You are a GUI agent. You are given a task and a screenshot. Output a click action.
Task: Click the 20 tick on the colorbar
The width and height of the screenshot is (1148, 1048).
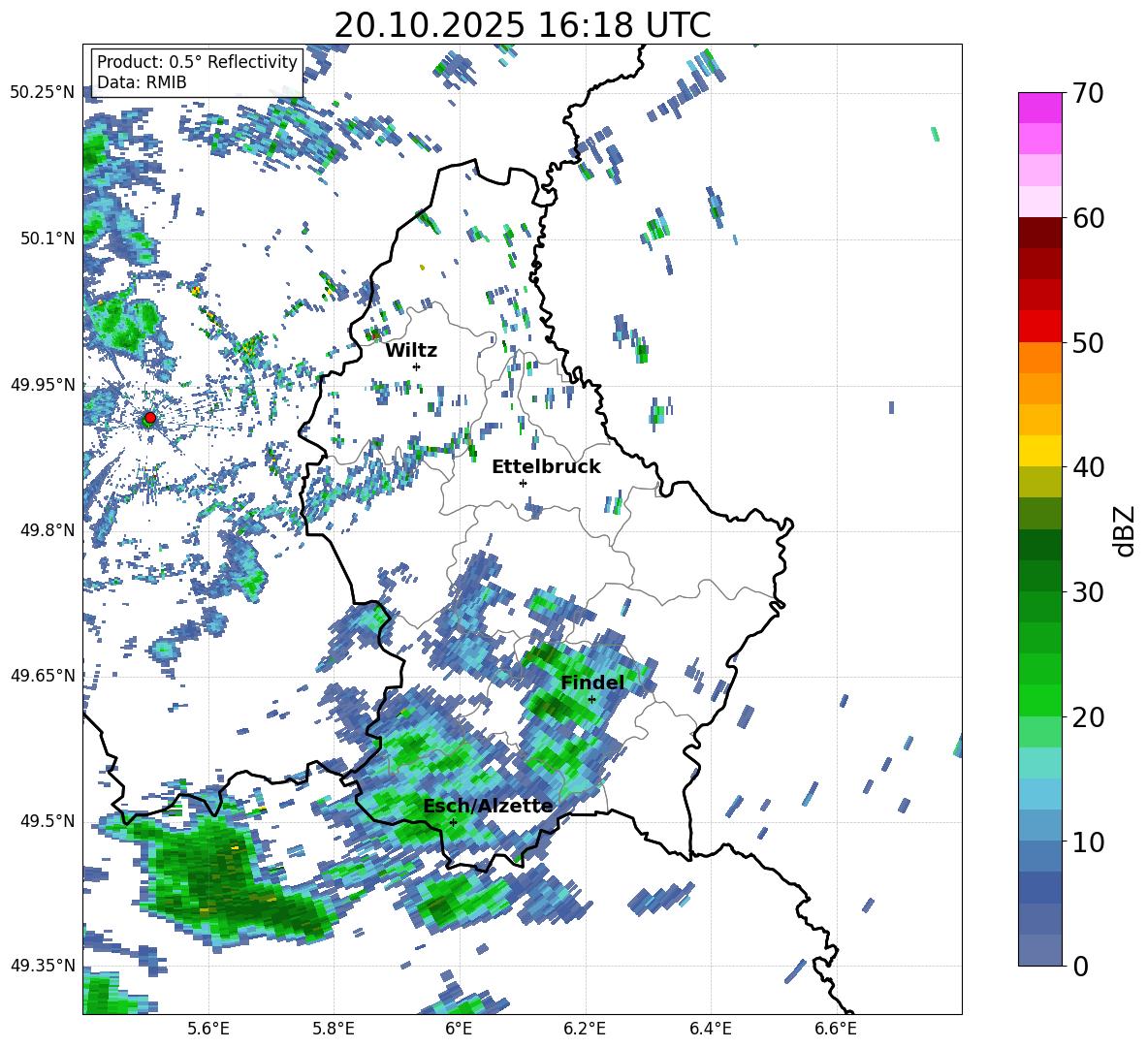[1088, 717]
